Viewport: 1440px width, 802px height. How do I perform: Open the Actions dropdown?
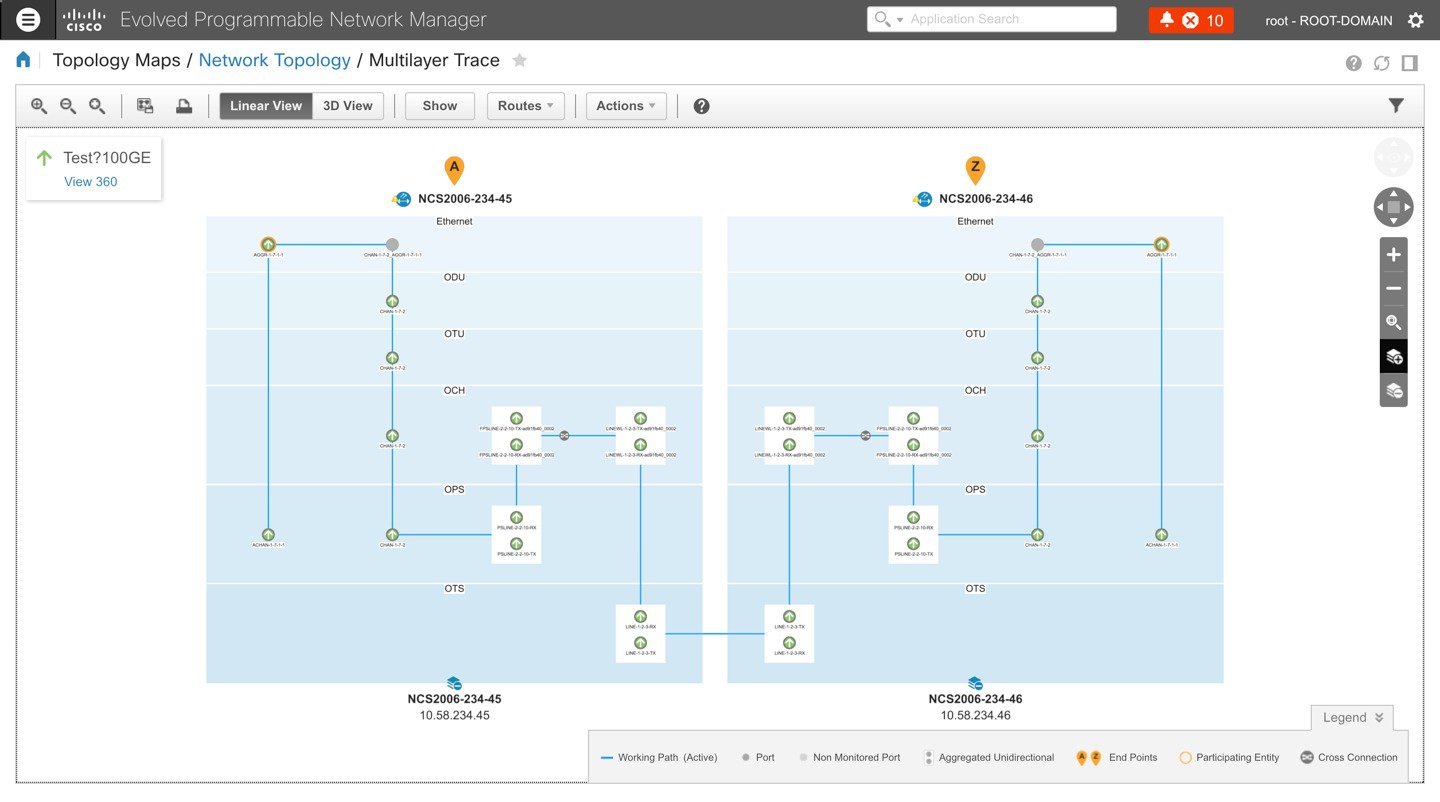click(x=626, y=105)
